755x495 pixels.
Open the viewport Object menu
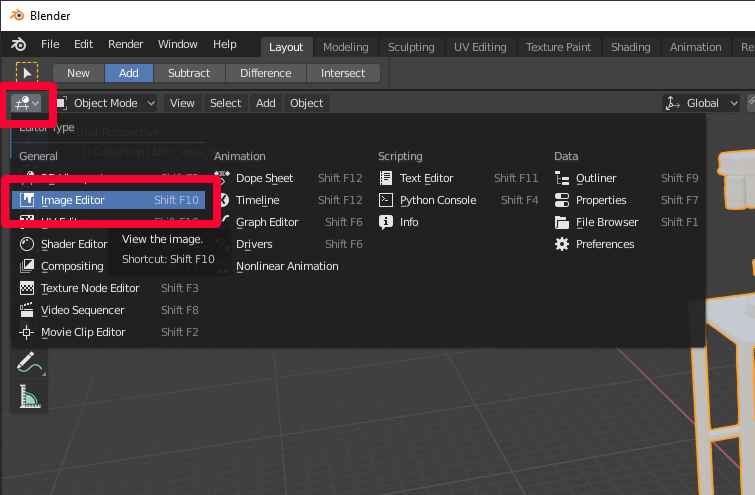[x=306, y=103]
